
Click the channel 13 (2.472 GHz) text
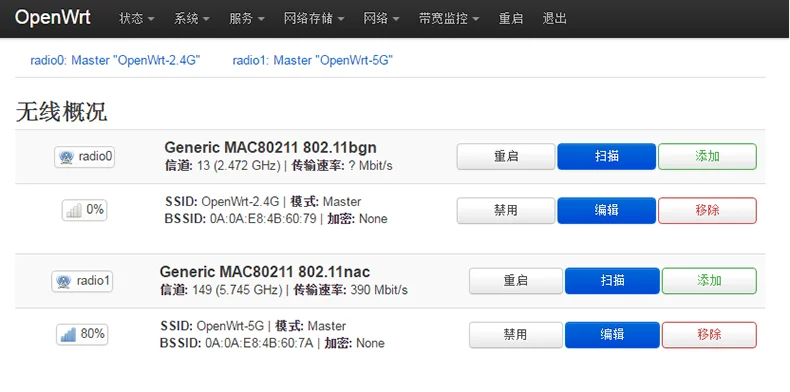click(x=222, y=166)
